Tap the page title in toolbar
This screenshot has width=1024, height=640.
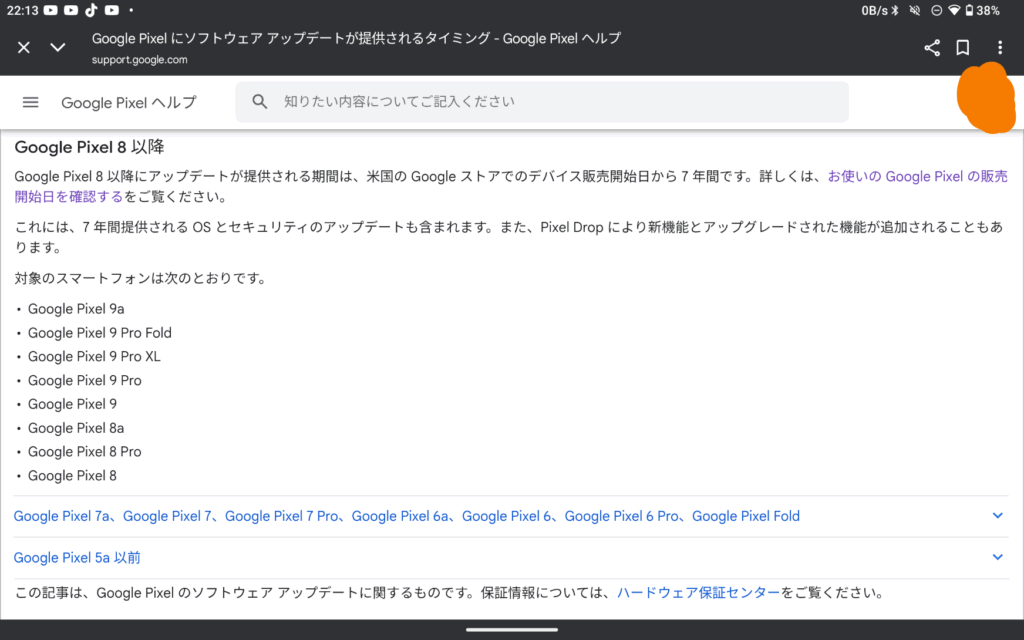tap(356, 39)
